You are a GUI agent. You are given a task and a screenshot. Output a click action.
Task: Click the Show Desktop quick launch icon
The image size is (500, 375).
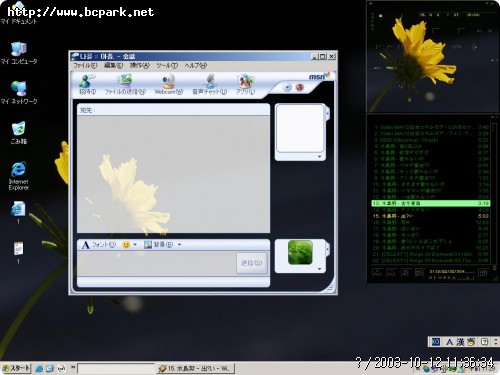[x=50, y=368]
